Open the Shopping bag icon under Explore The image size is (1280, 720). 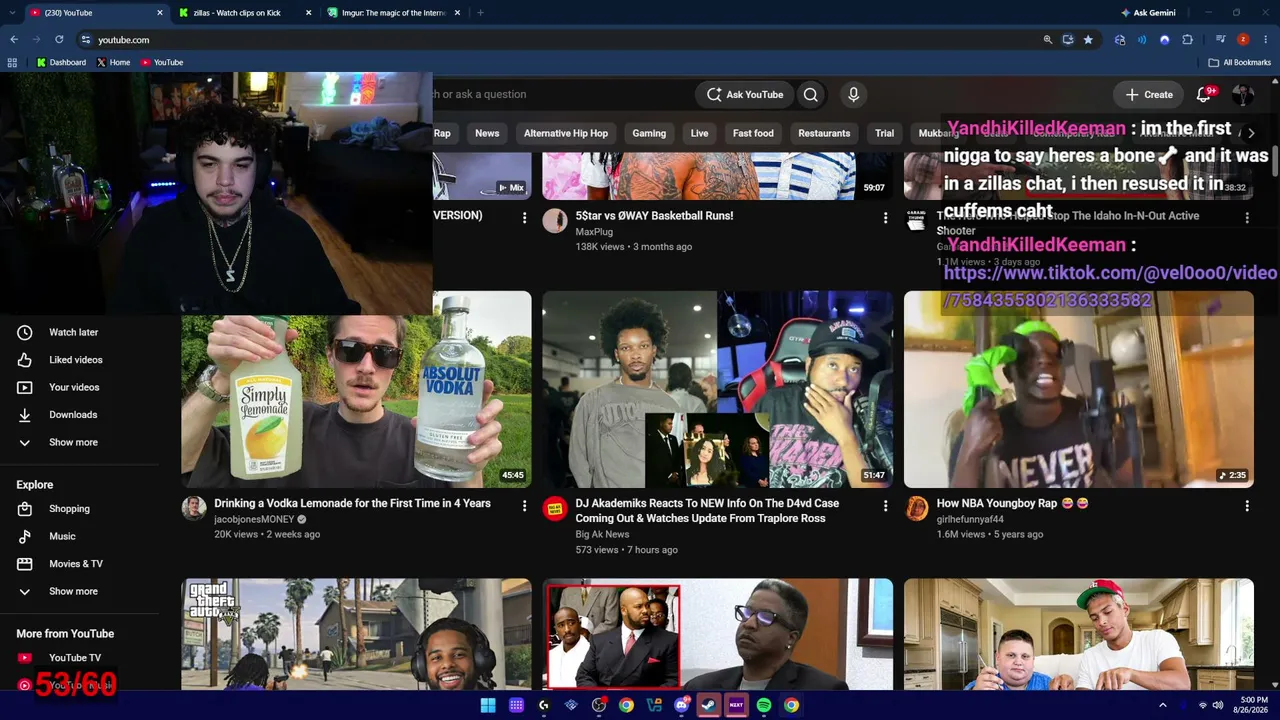pyautogui.click(x=25, y=509)
